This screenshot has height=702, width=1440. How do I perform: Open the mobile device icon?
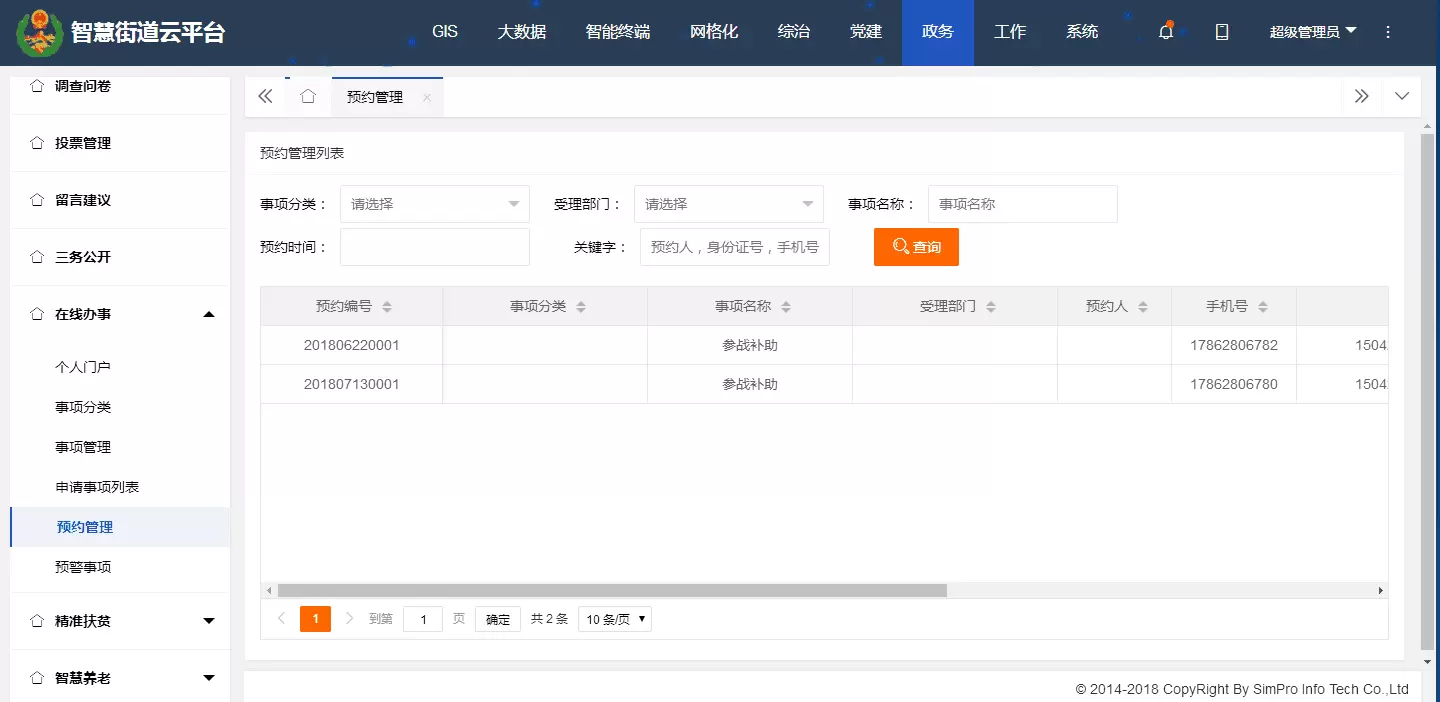(x=1222, y=32)
